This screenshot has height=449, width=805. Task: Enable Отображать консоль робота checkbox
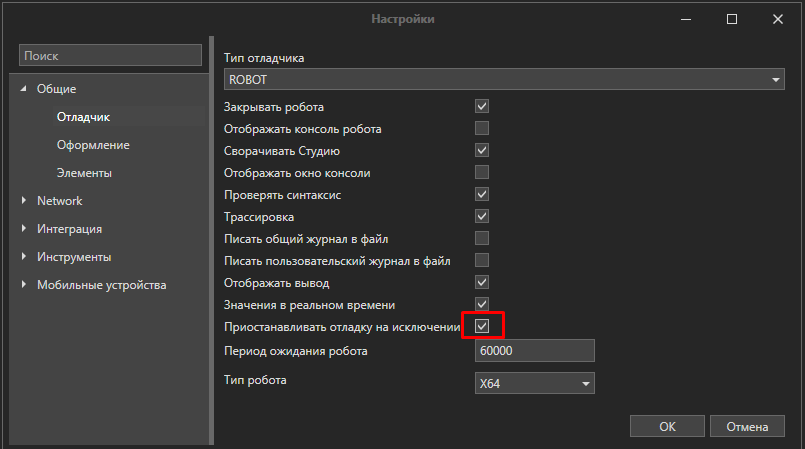pyautogui.click(x=482, y=128)
